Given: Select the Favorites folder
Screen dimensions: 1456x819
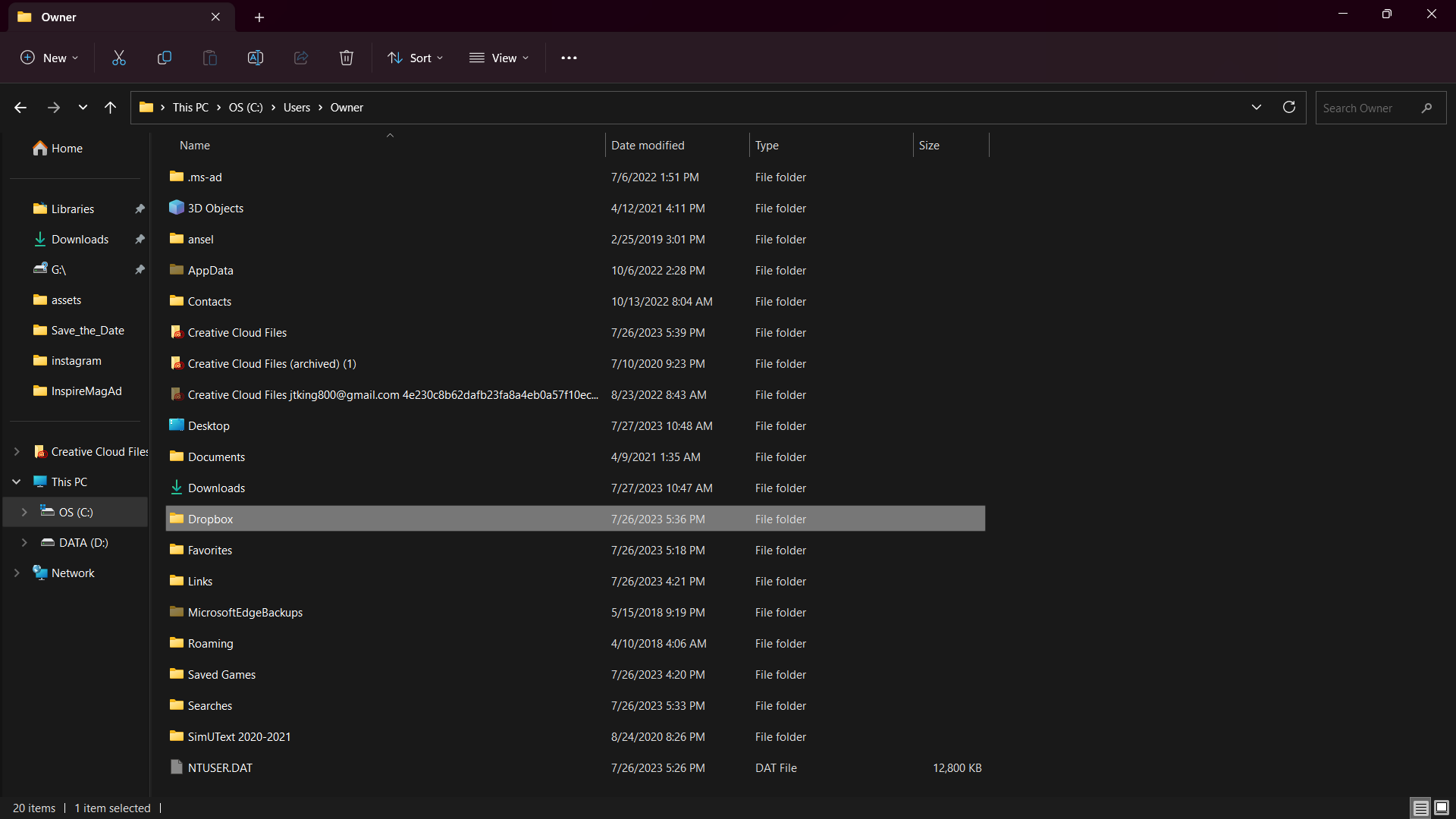Looking at the screenshot, I should 576,550.
